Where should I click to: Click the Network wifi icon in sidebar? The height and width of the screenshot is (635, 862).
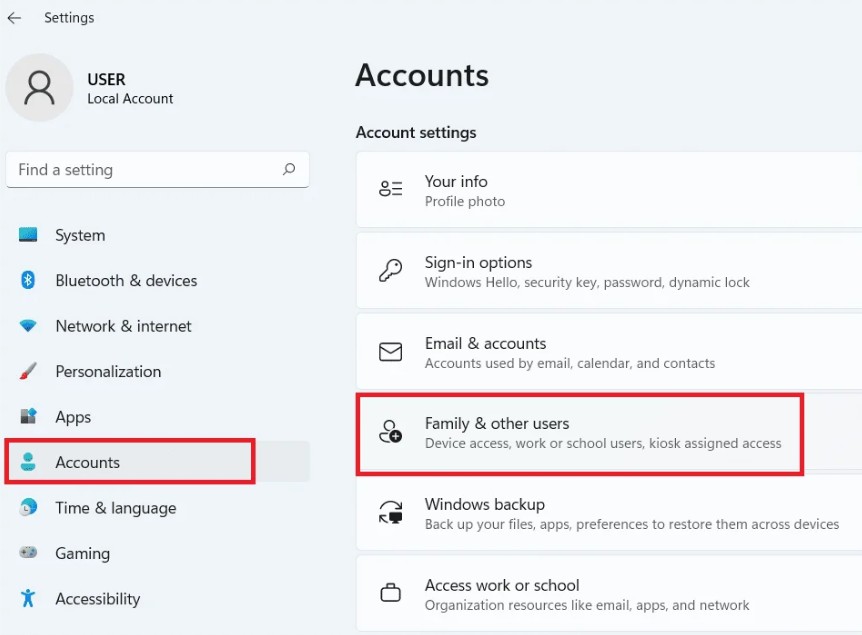click(28, 326)
